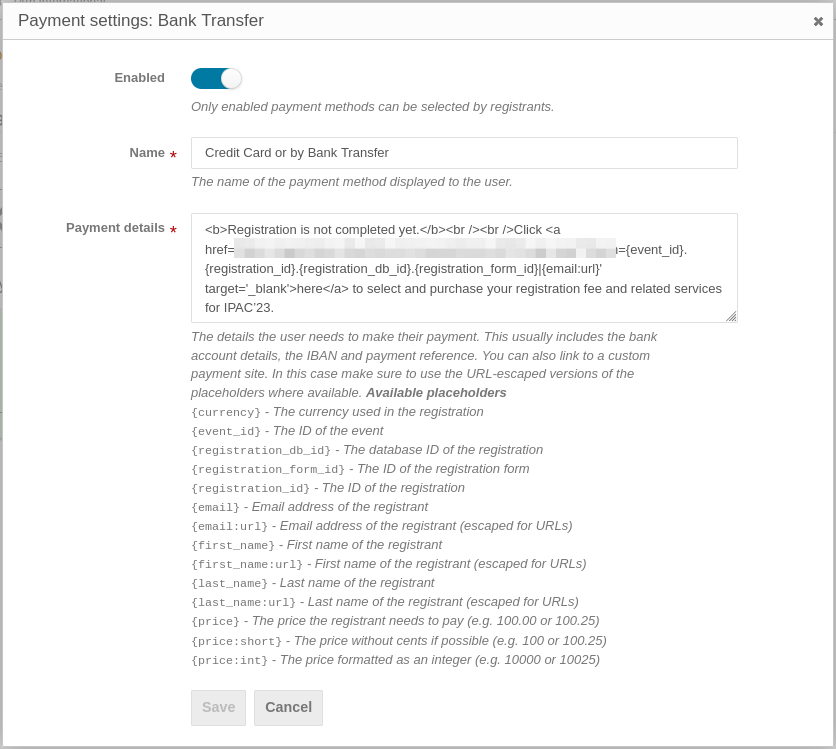Click the {currency} placeholder code

(x=226, y=412)
